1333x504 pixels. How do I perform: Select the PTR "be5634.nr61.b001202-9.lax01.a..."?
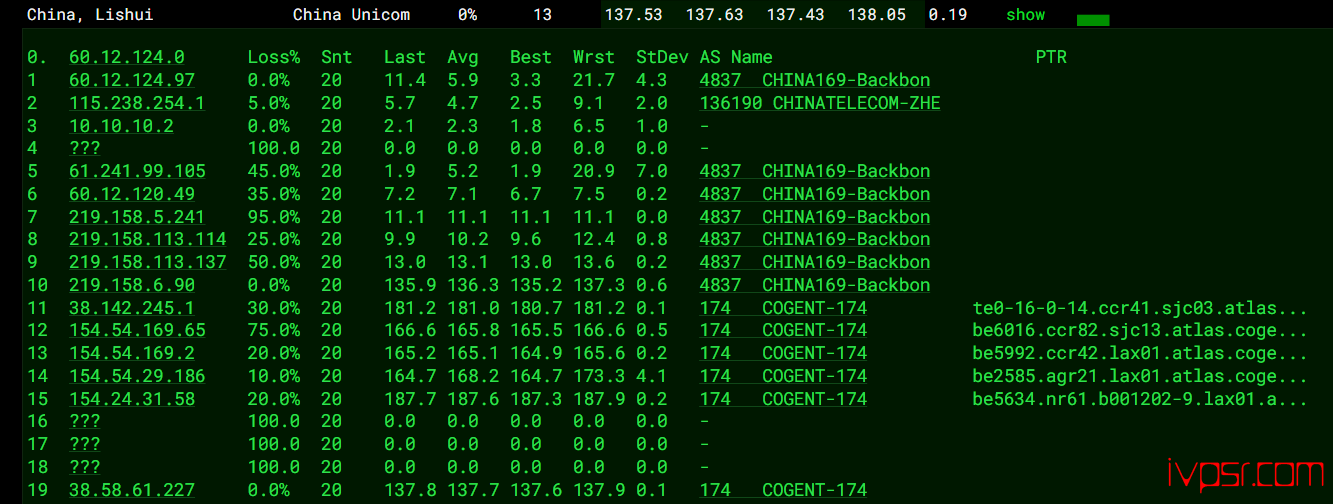click(1140, 399)
